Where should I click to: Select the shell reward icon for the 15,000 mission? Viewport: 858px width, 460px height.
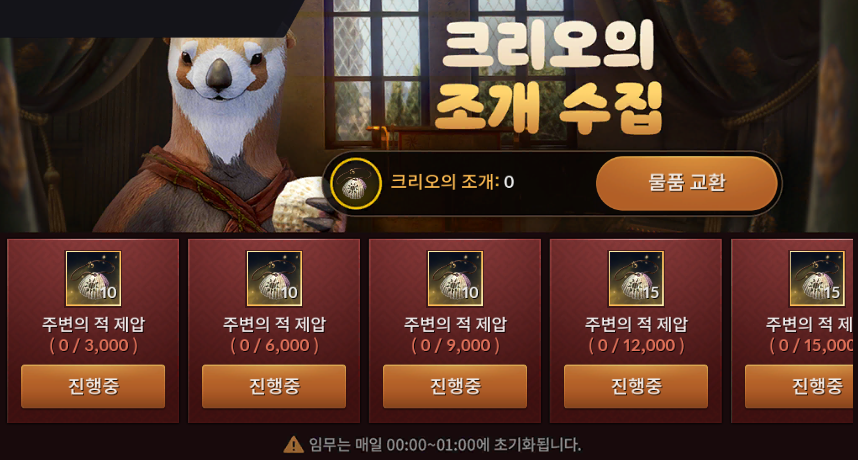(x=817, y=278)
